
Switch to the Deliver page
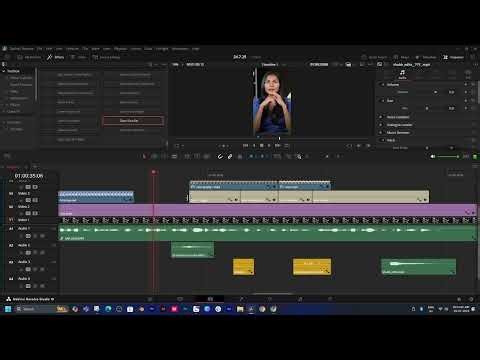330,299
